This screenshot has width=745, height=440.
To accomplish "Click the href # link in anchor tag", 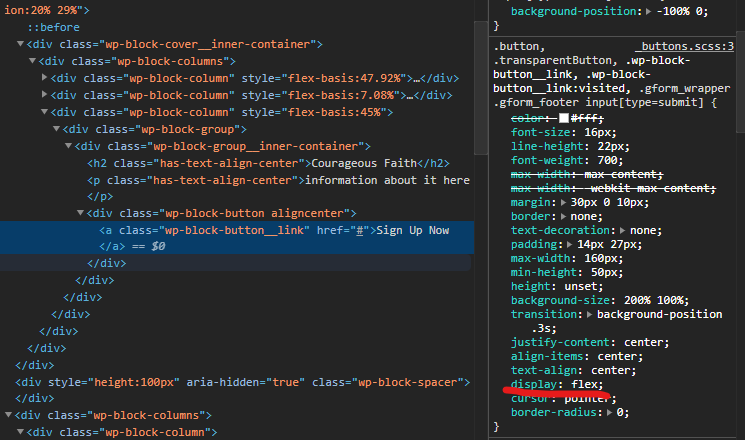I will [x=358, y=231].
